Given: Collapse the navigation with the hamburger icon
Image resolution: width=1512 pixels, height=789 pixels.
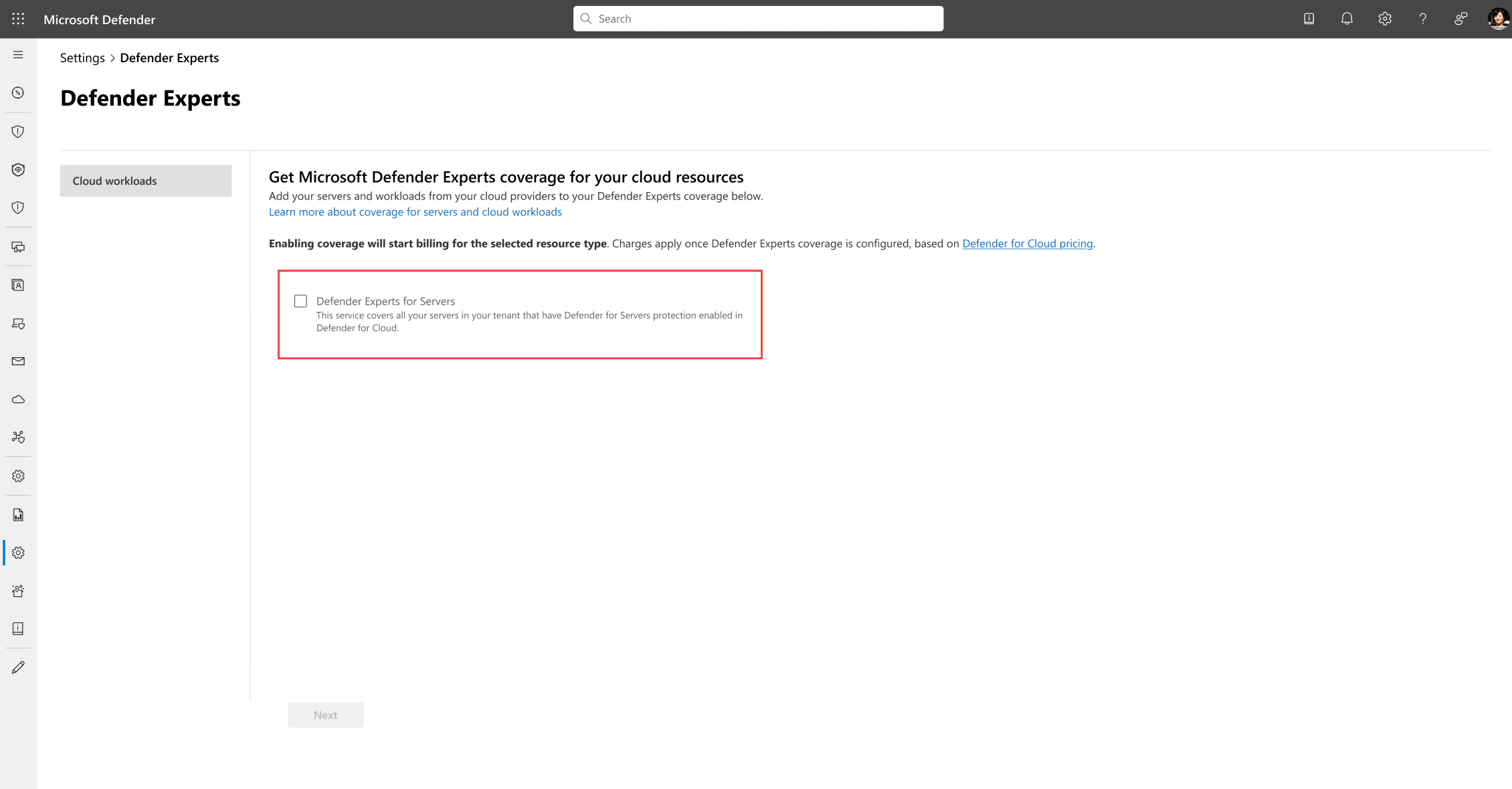Looking at the screenshot, I should (x=18, y=55).
